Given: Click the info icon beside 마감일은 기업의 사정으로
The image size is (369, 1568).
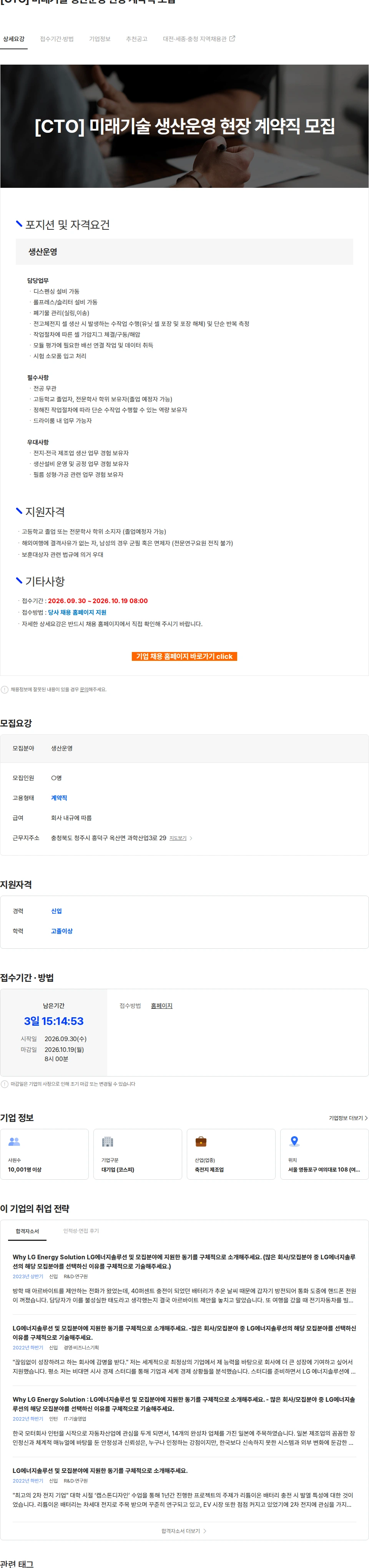Looking at the screenshot, I should (x=5, y=1084).
